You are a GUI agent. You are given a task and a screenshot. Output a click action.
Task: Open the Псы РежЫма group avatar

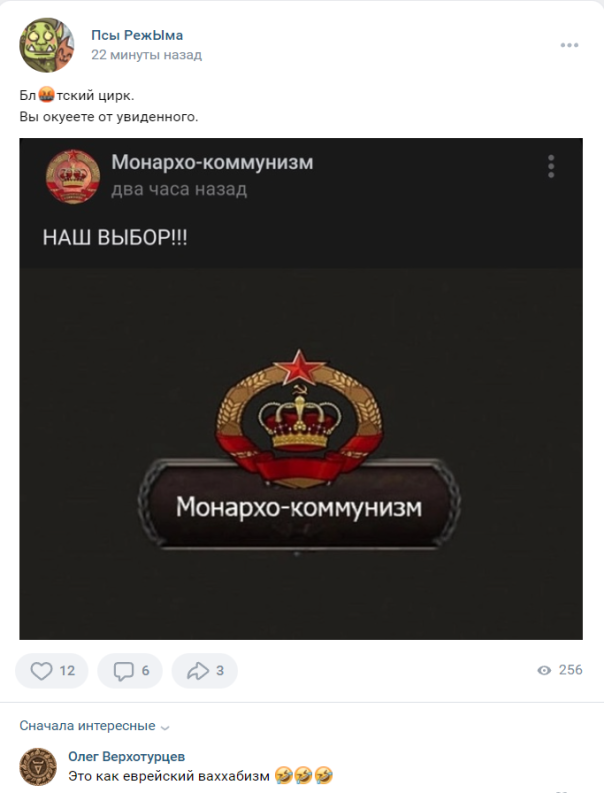[x=47, y=45]
